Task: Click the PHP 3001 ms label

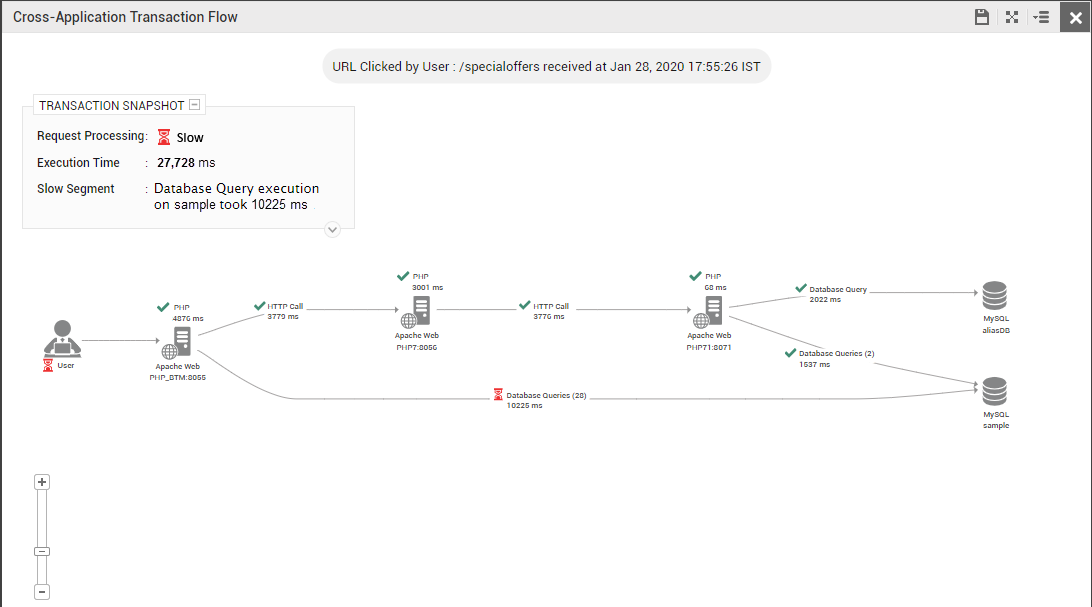Action: coord(428,282)
